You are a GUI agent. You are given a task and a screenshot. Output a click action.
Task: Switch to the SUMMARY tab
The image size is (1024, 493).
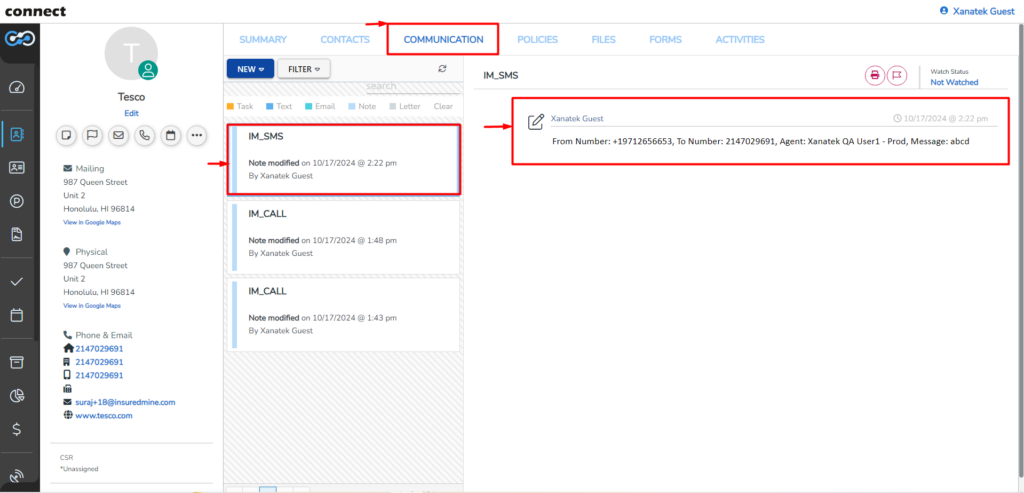pos(263,39)
